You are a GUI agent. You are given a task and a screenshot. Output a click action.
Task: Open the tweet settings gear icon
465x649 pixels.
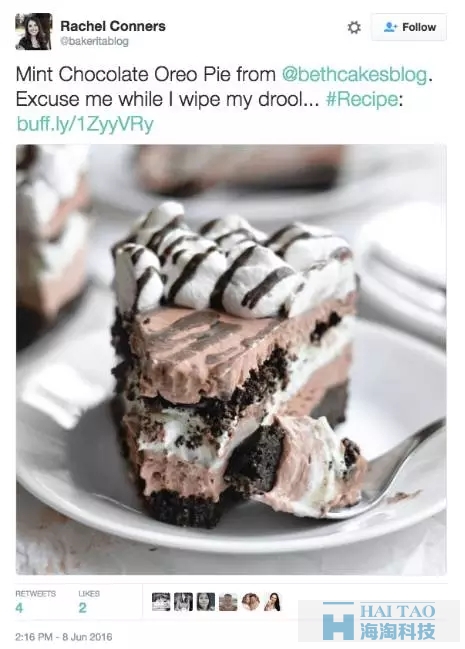click(x=354, y=28)
